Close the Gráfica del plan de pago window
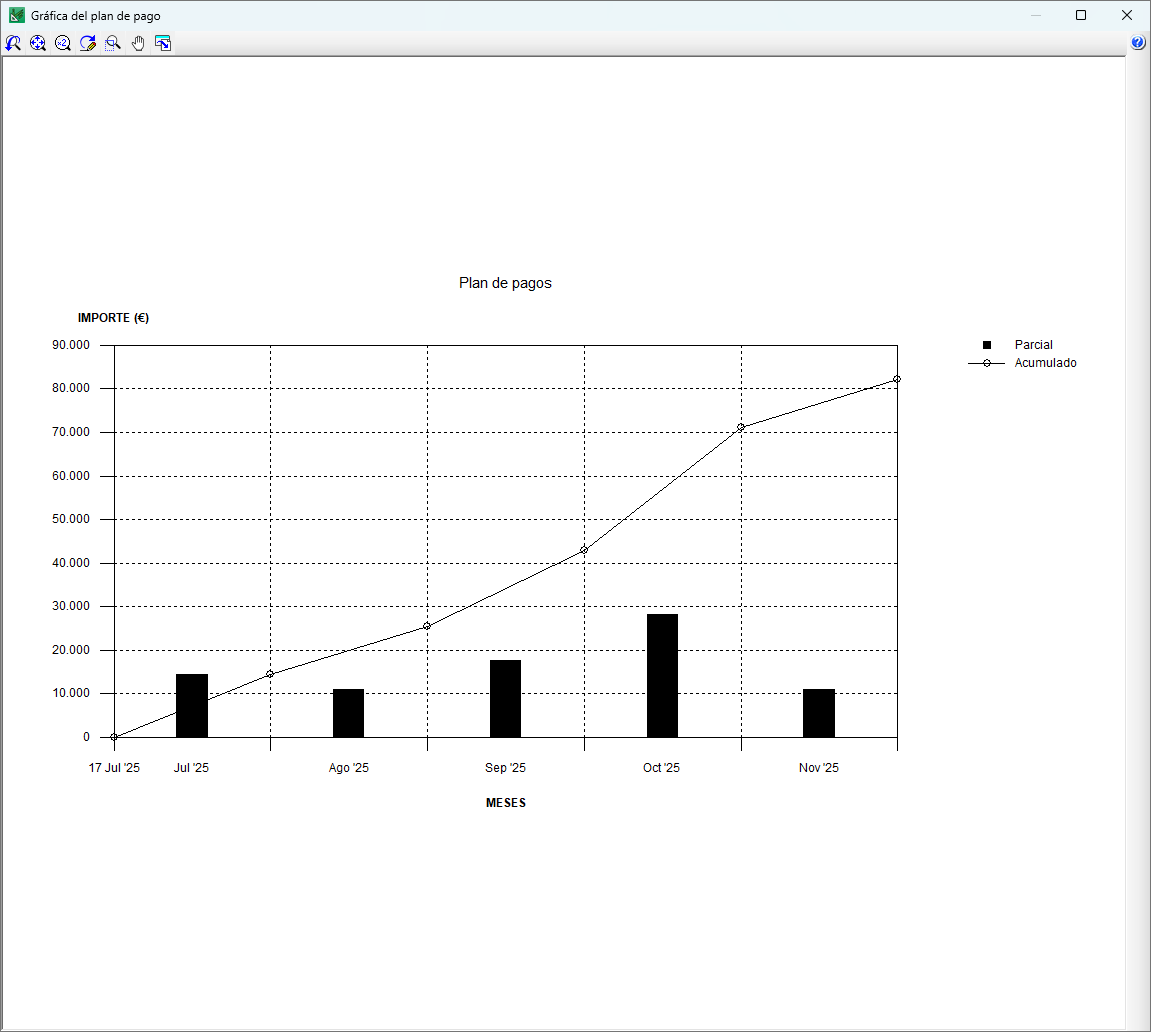1151x1032 pixels. [1127, 15]
